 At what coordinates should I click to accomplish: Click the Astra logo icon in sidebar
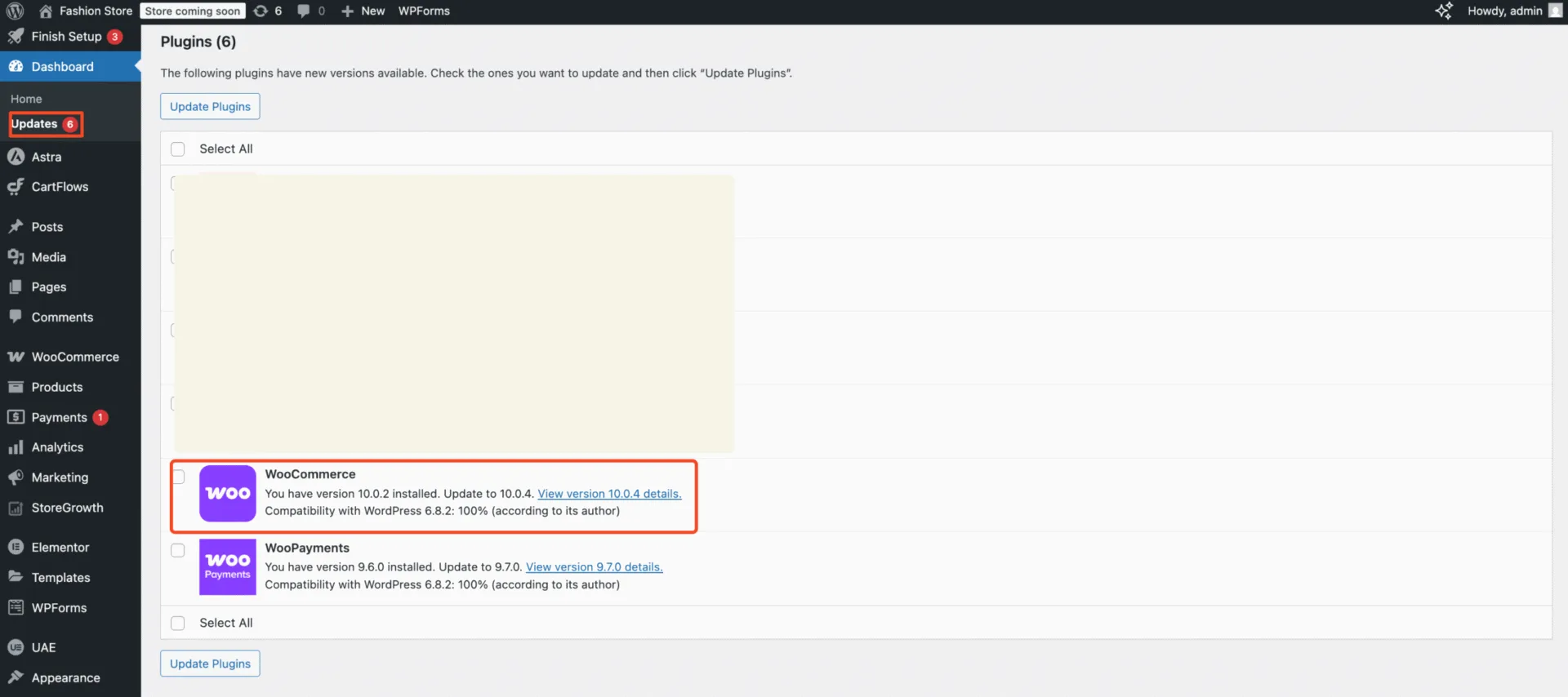coord(16,157)
